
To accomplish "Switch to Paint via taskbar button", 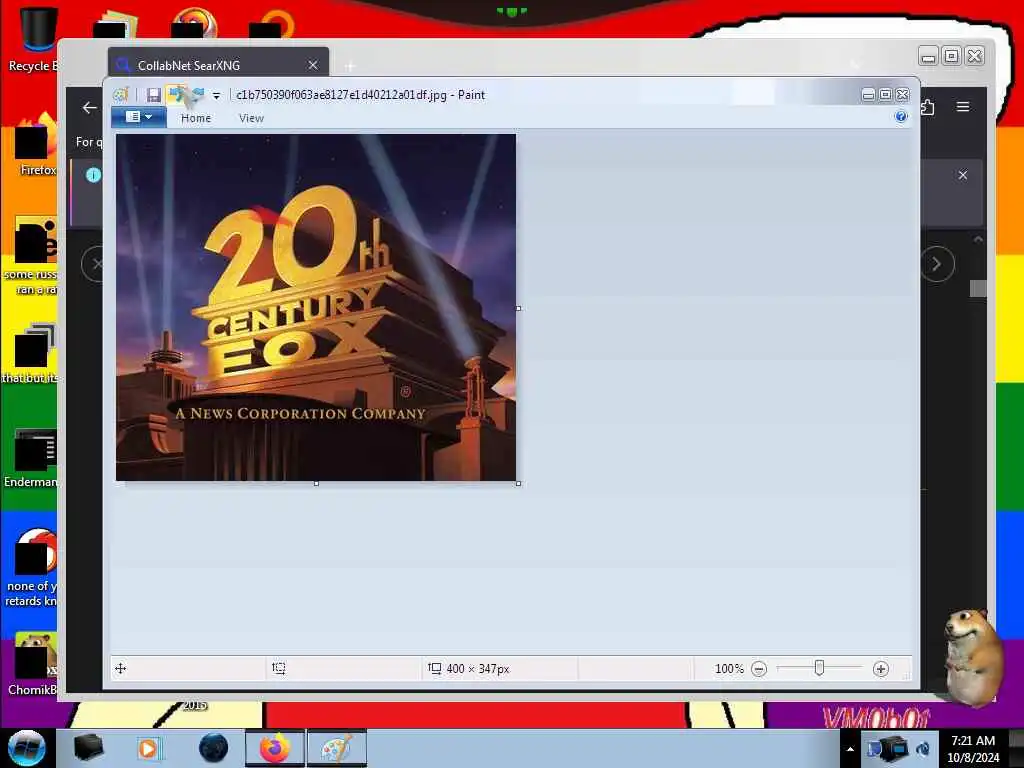I will pos(337,748).
